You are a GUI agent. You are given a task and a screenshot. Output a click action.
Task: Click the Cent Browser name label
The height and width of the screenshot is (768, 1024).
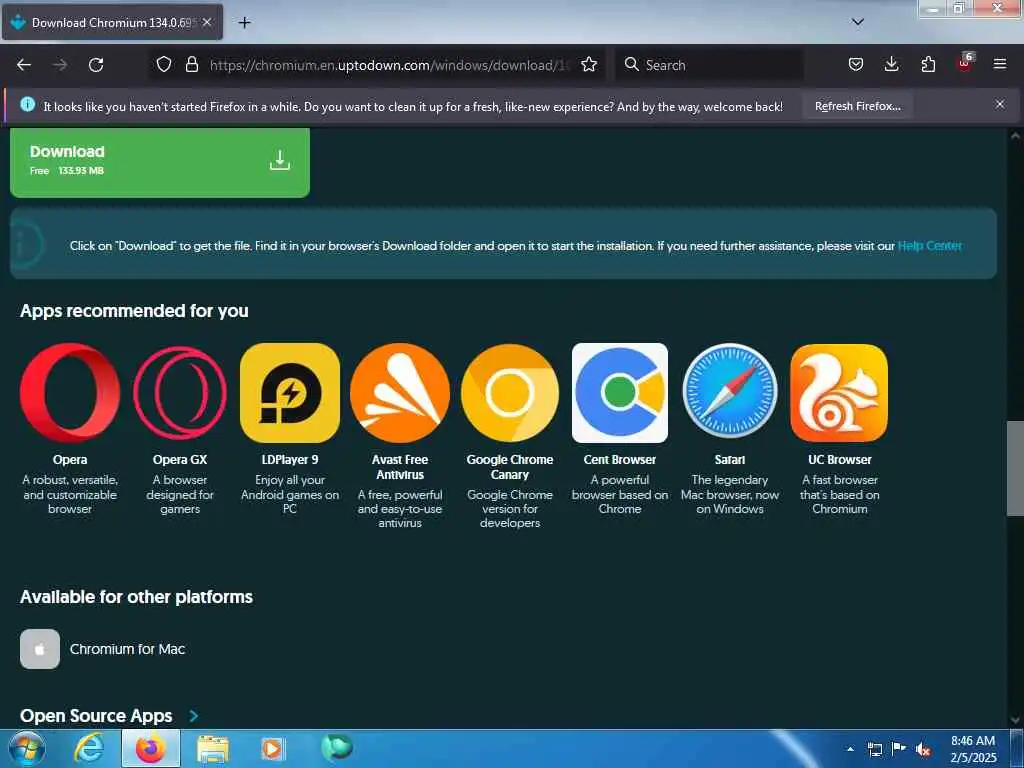coord(620,460)
